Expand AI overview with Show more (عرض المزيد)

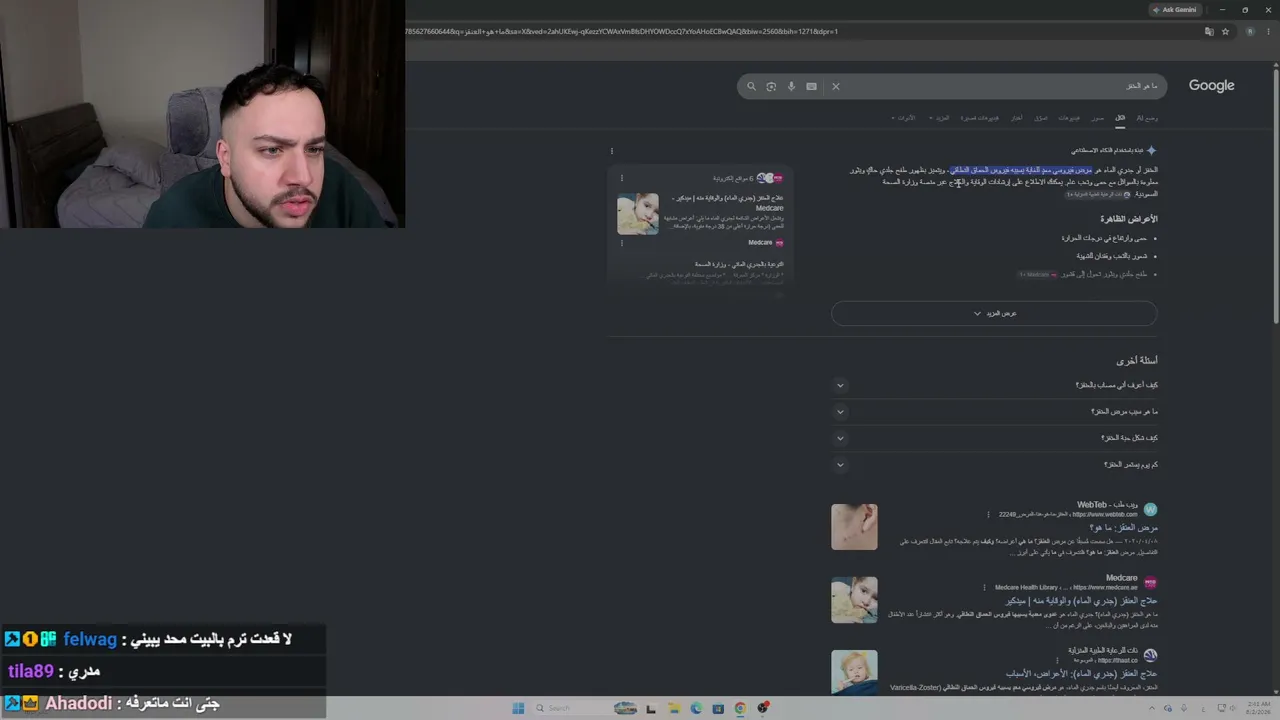[x=994, y=313]
